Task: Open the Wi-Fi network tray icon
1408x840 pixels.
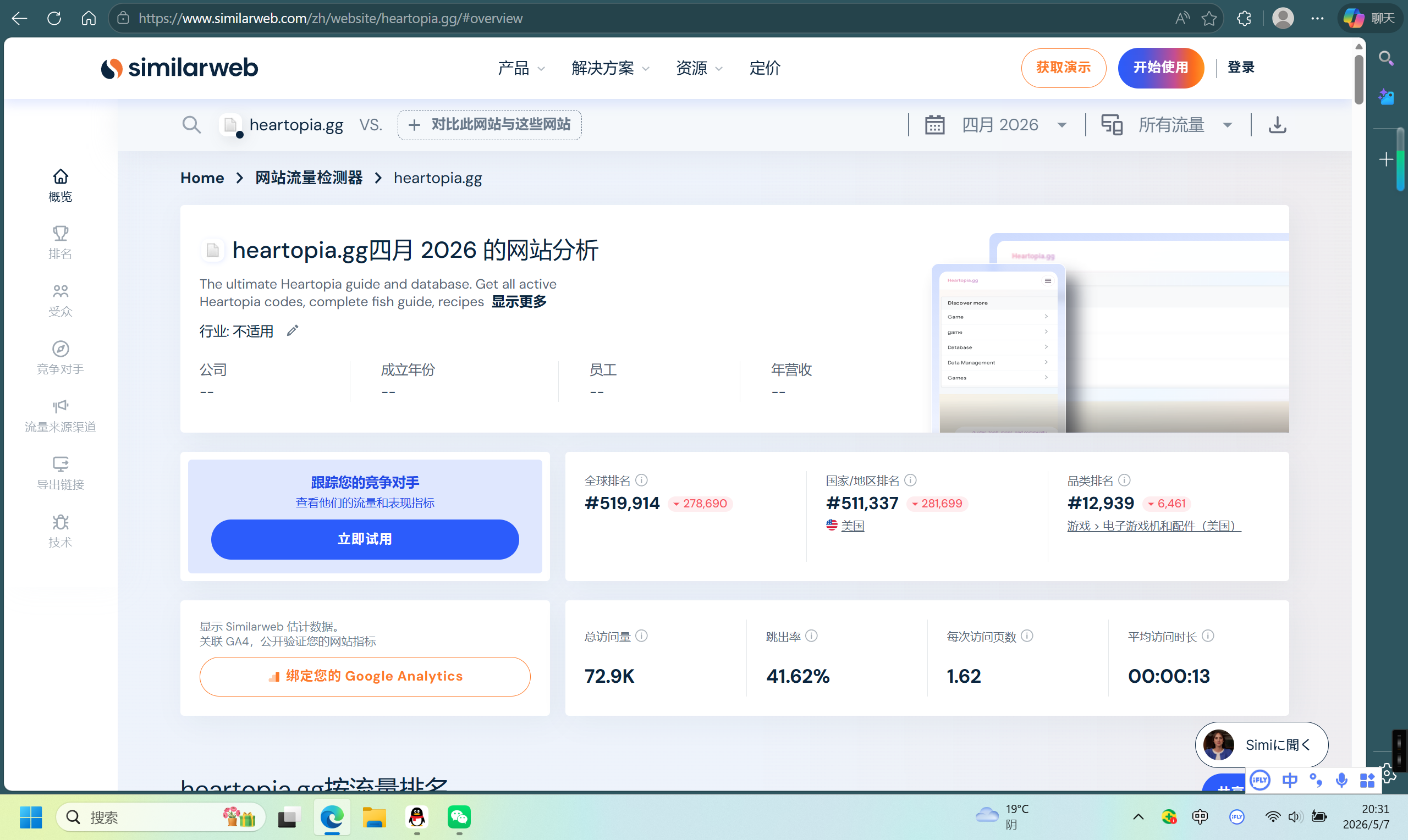Action: (1272, 816)
